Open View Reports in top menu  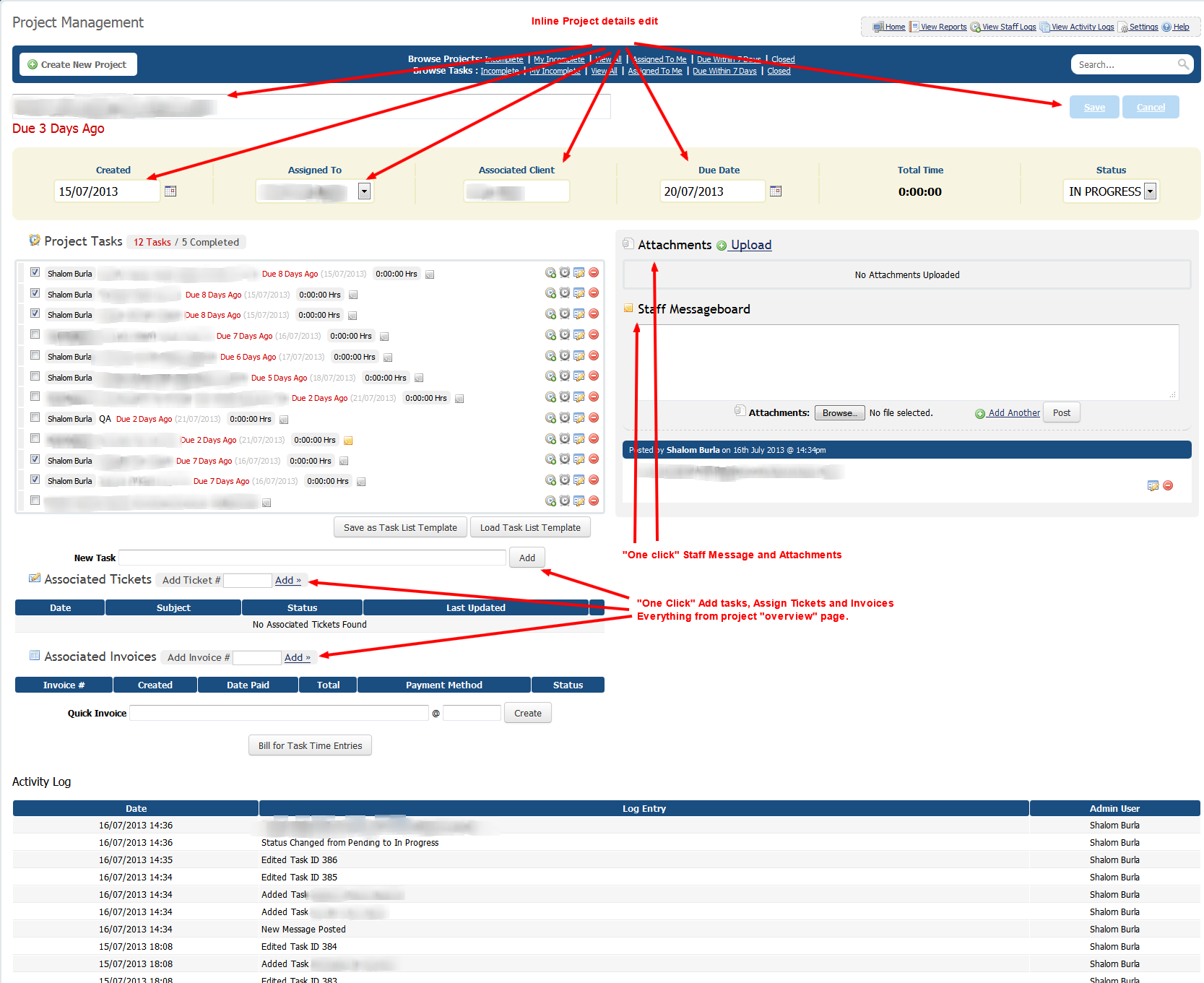click(x=943, y=27)
